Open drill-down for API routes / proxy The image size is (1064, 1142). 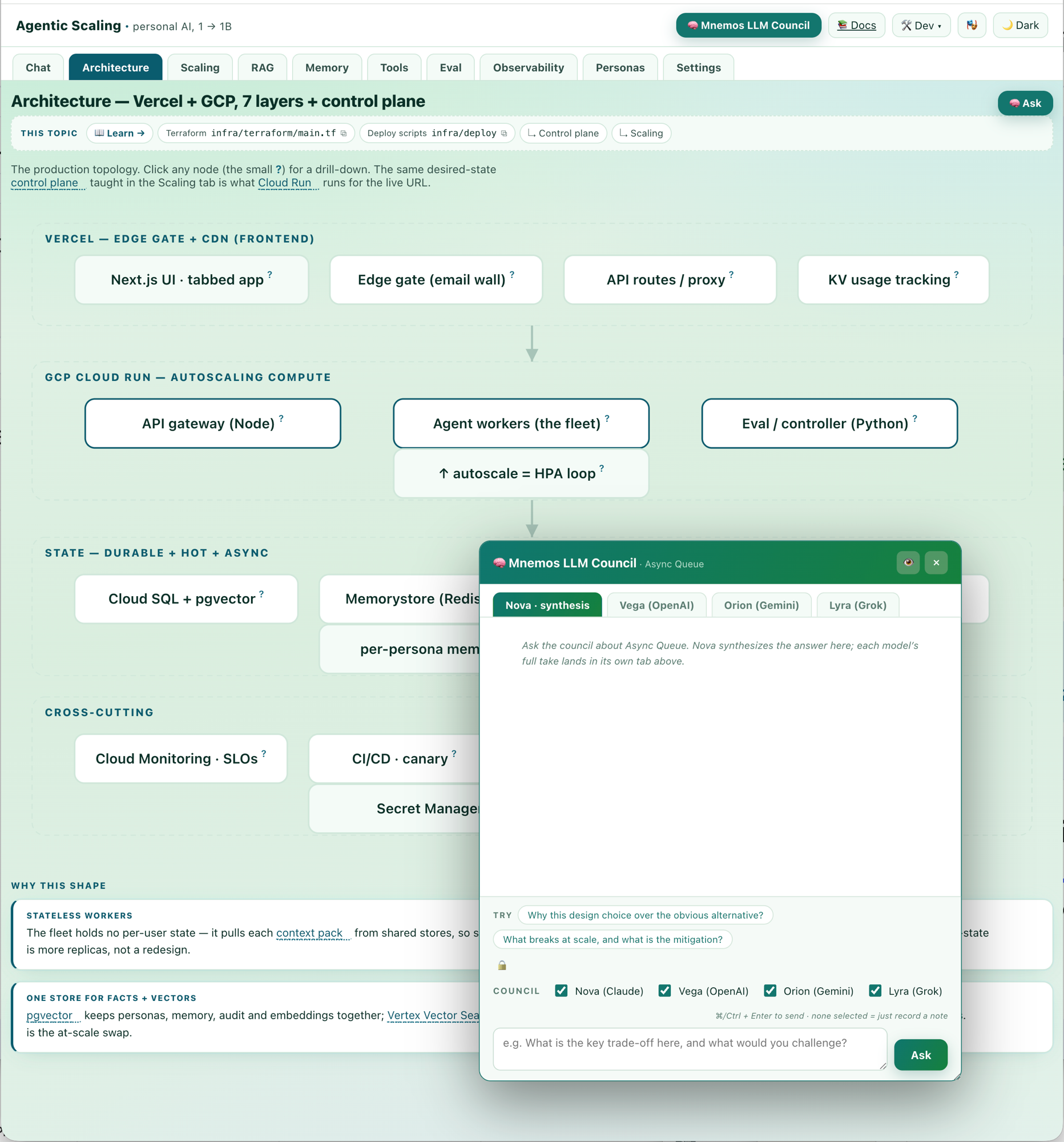click(731, 275)
